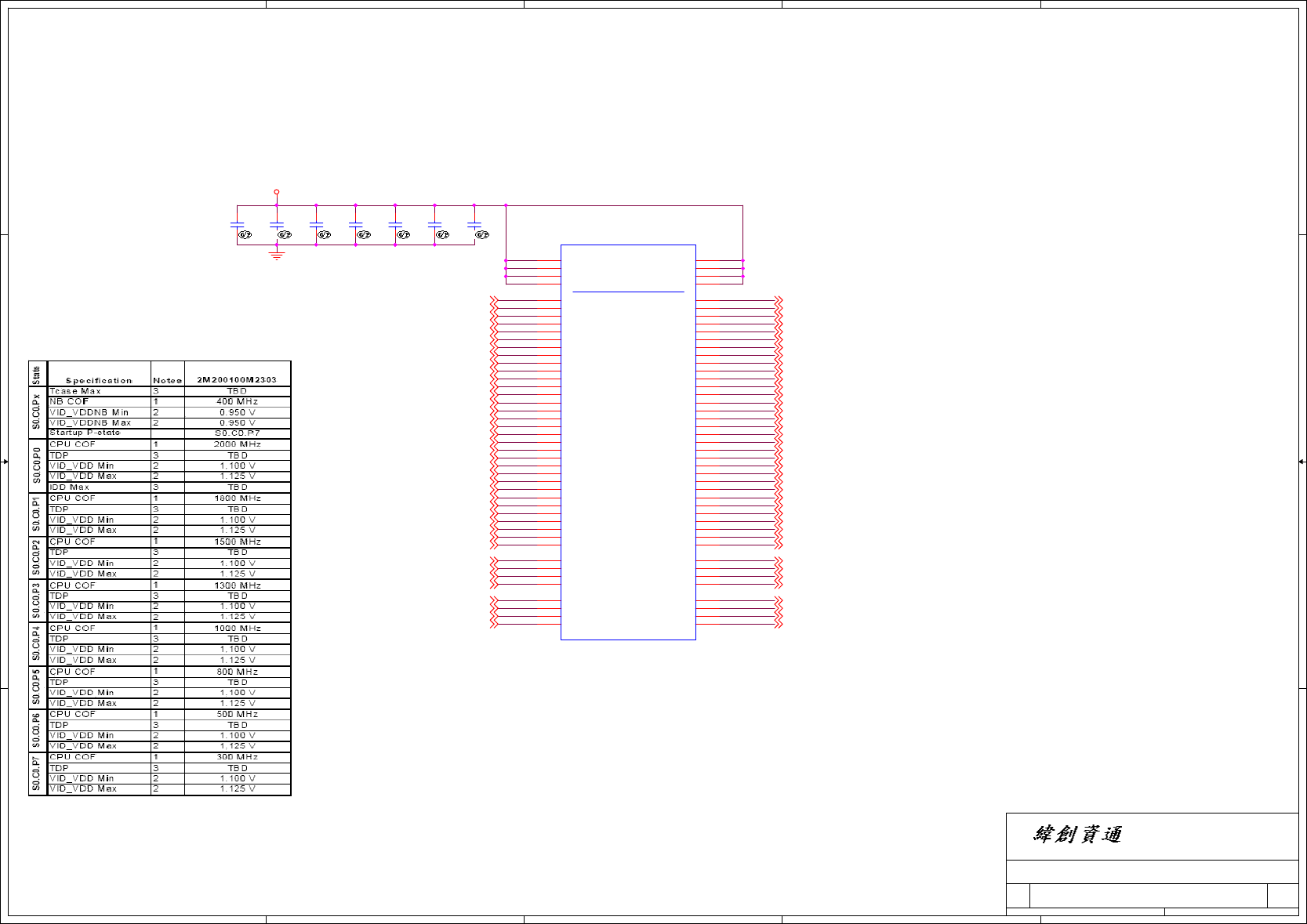Viewport: 1307px width, 924px height.
Task: Click the S0.C0.P7 startup value cell
Action: coord(238,433)
